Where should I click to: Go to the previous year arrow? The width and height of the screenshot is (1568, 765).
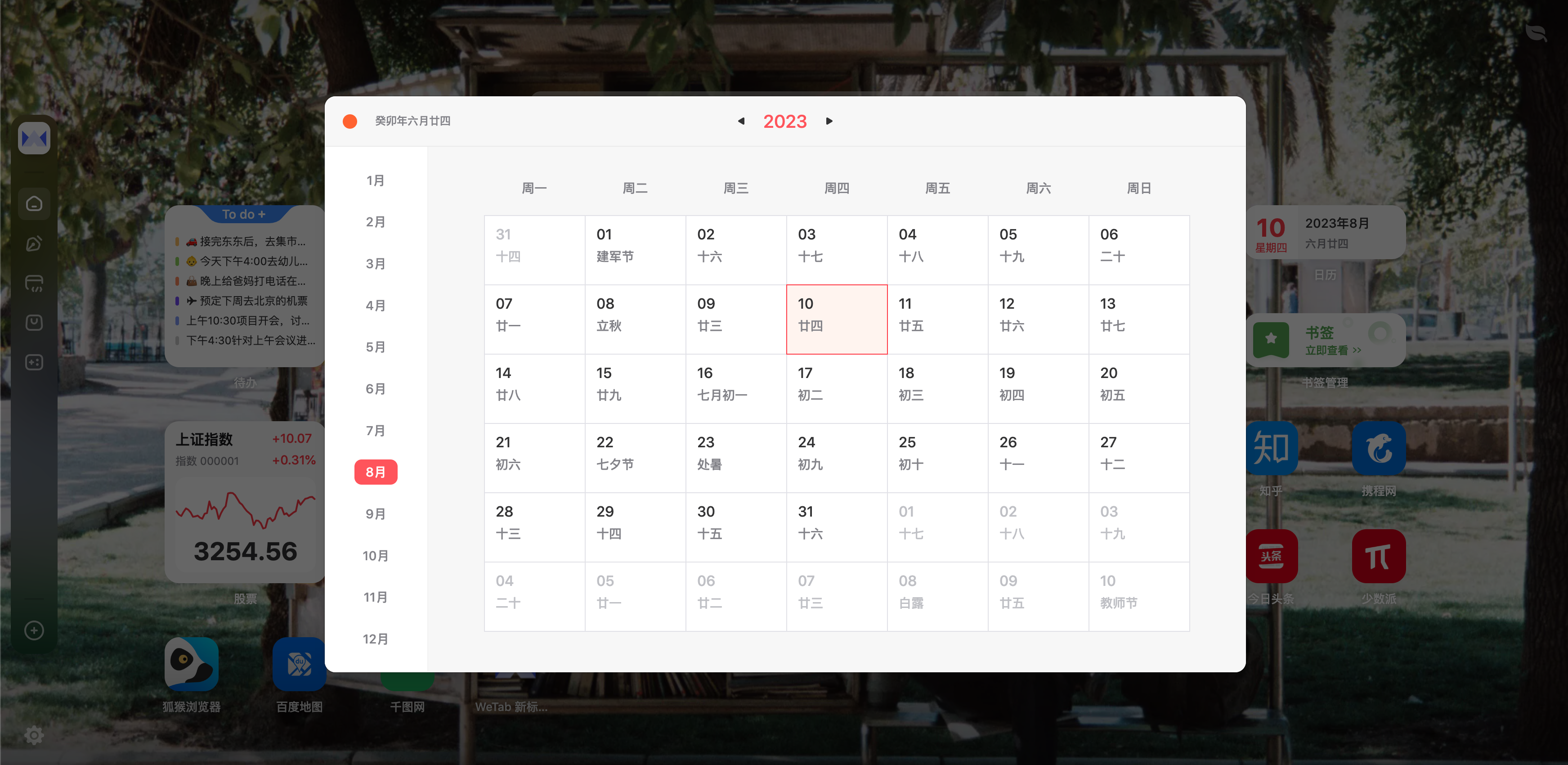(x=741, y=121)
